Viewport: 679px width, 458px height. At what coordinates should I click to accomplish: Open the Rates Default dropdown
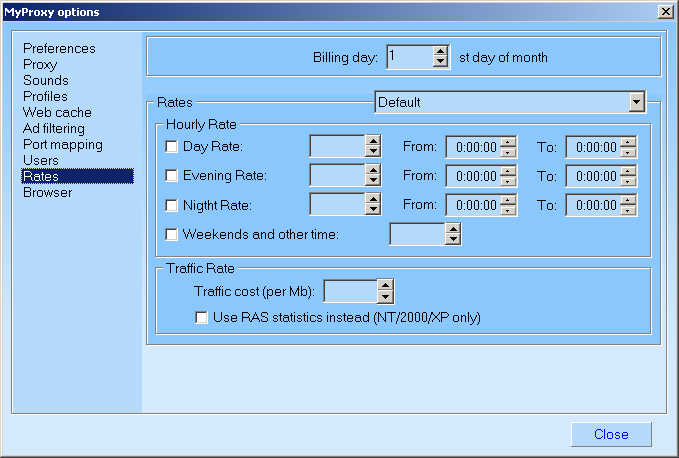636,103
